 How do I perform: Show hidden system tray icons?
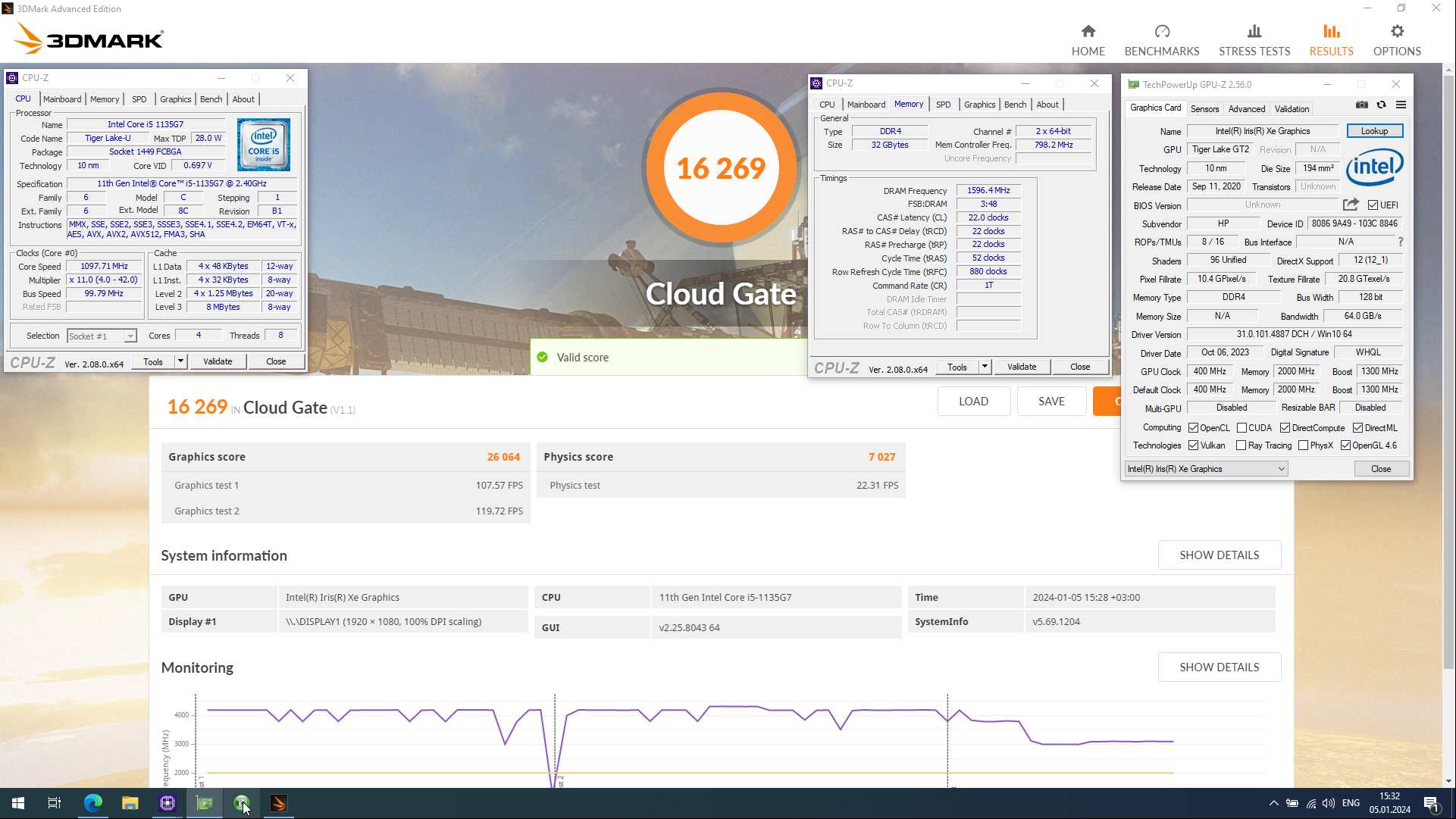tap(1273, 803)
